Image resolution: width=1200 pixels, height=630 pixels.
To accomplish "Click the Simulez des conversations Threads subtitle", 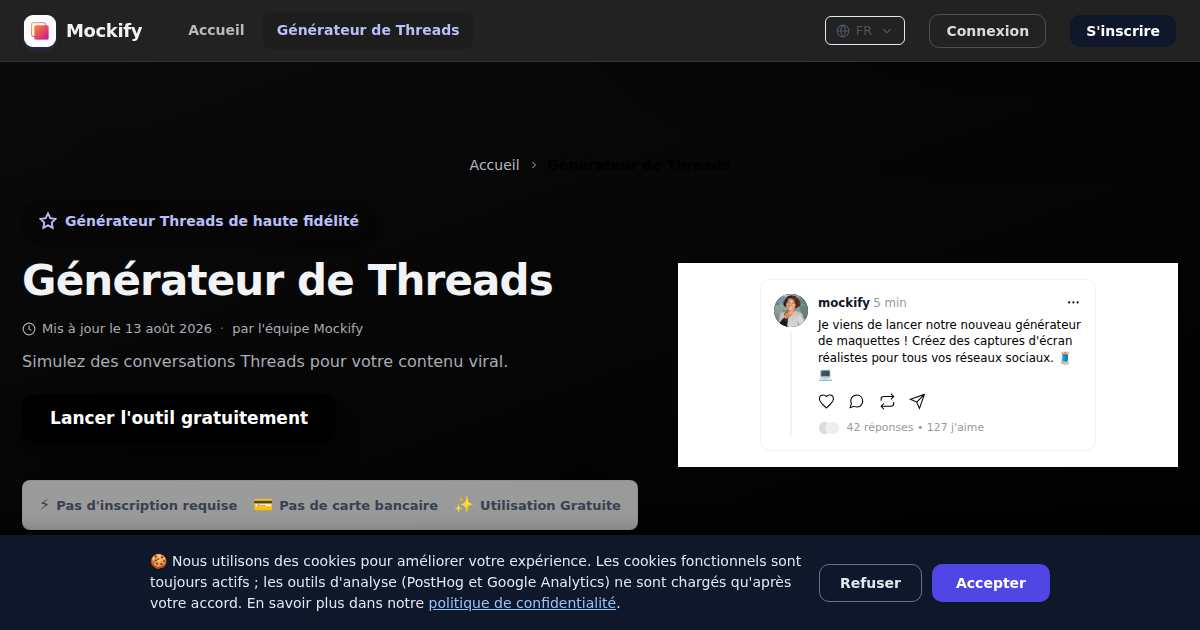I will pyautogui.click(x=265, y=361).
